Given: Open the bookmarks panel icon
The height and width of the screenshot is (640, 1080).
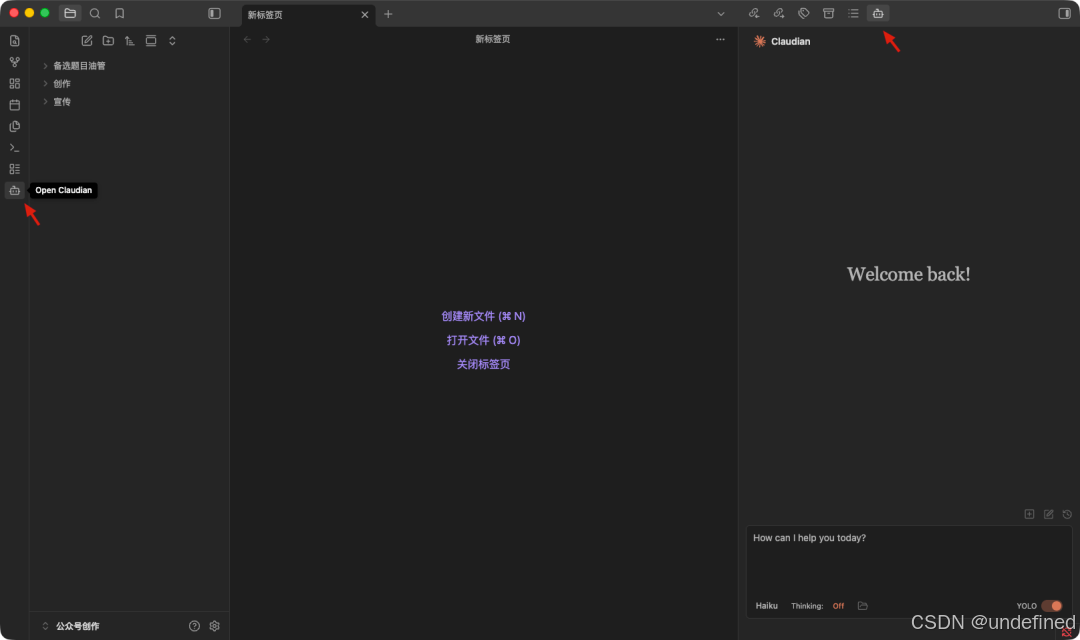Looking at the screenshot, I should click(x=119, y=13).
